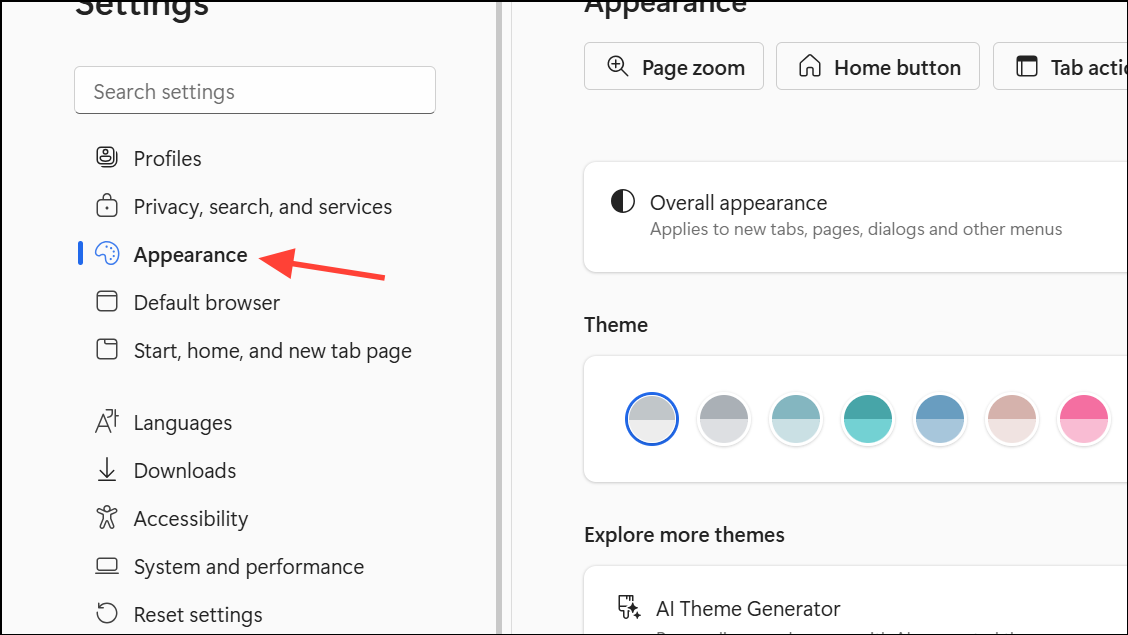The image size is (1128, 635).
Task: Click the palette icon next to Appearance
Action: 106,253
